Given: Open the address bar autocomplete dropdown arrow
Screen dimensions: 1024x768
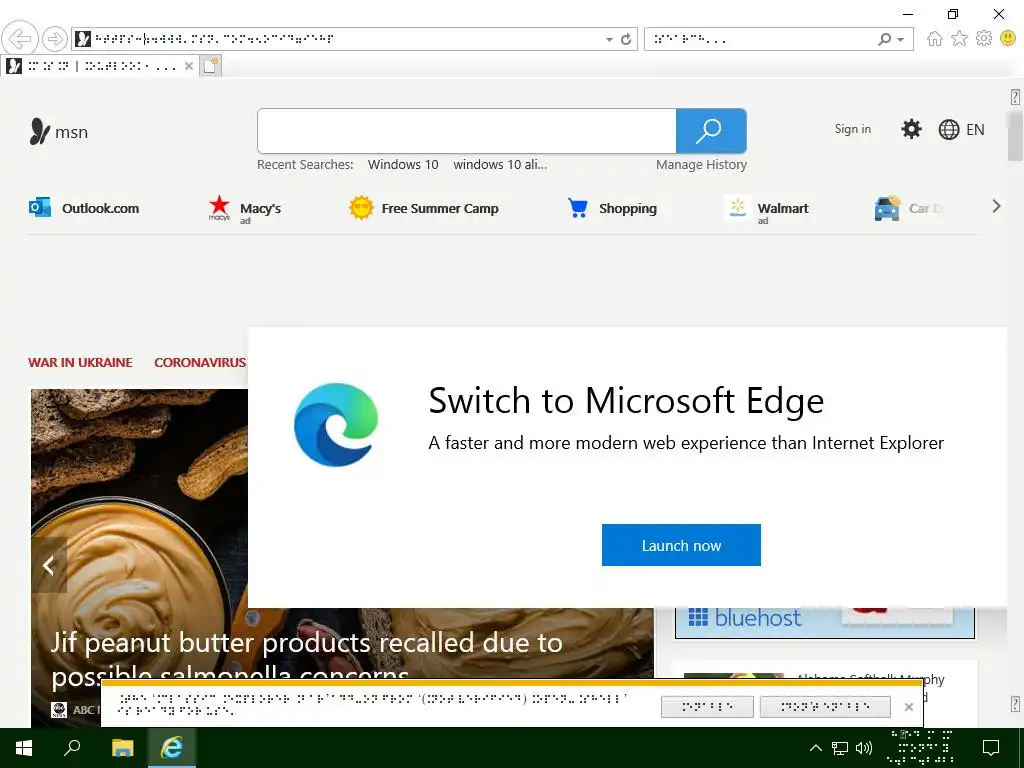Looking at the screenshot, I should coord(609,40).
